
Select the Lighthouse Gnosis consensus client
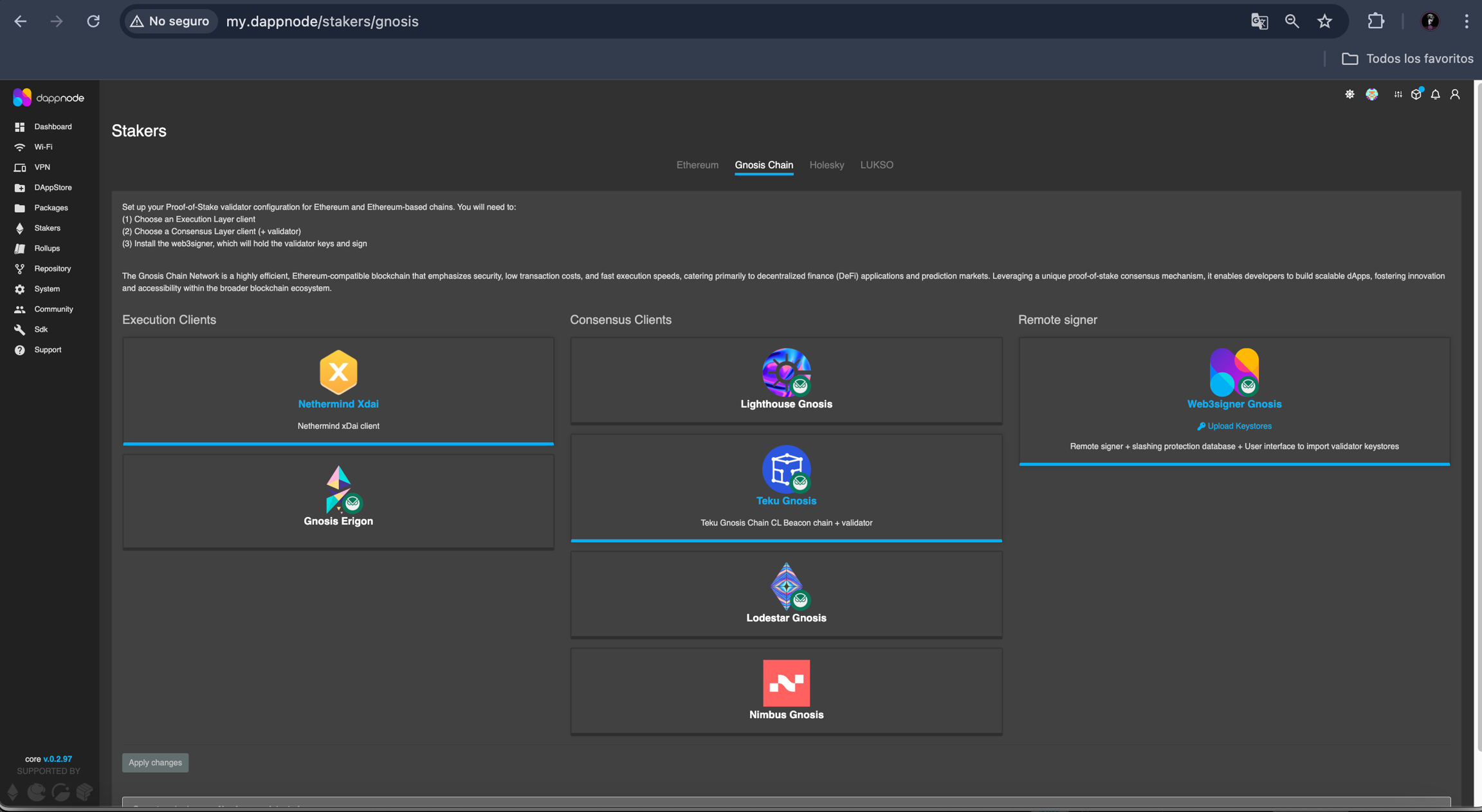click(x=786, y=381)
